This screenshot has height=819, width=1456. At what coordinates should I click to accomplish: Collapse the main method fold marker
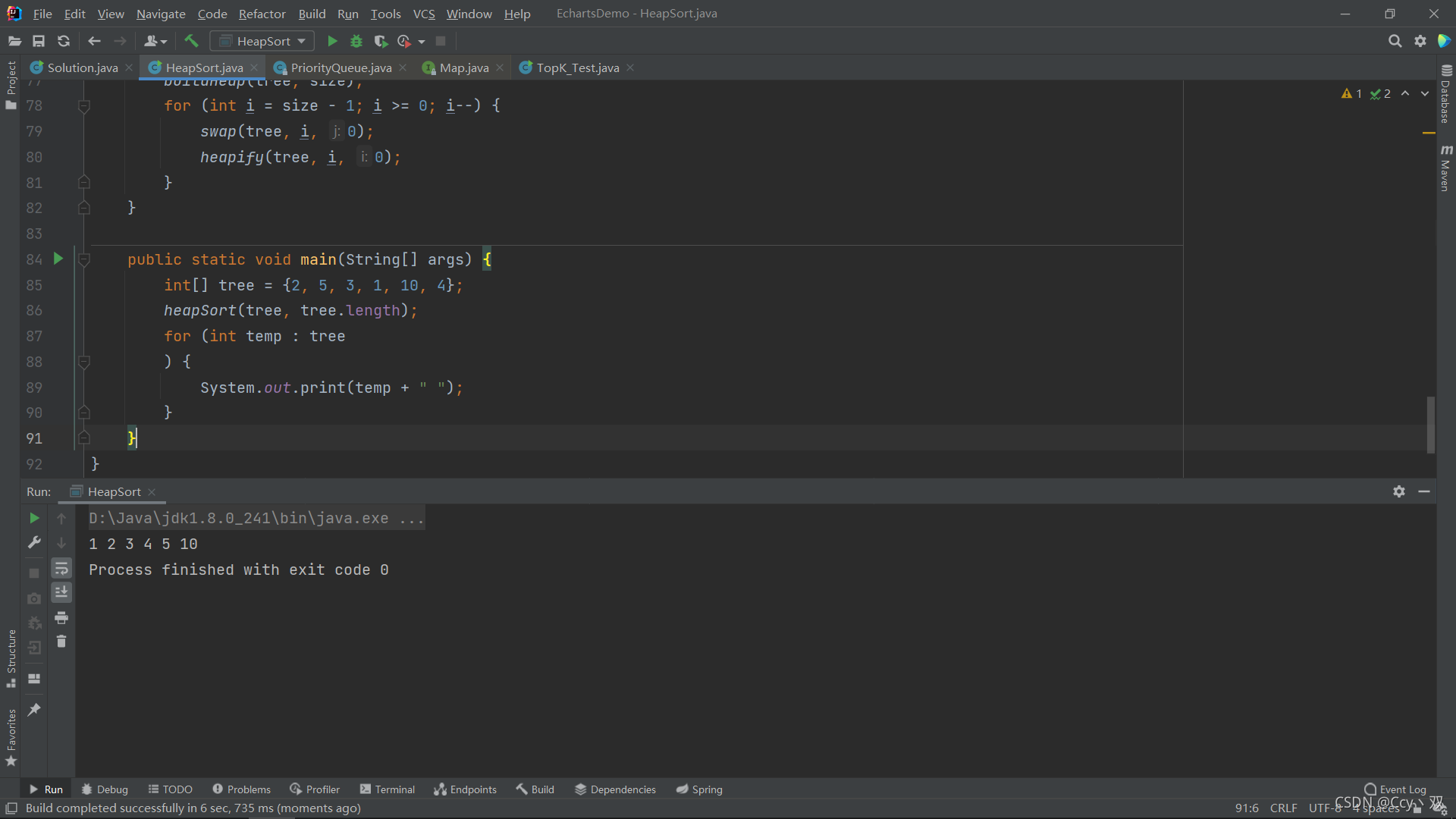pos(84,259)
